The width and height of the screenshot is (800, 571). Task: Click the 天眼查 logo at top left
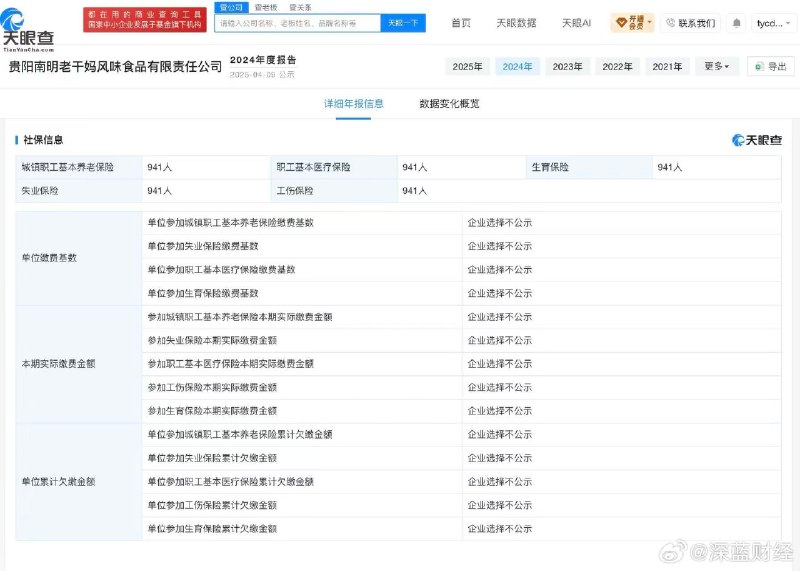28,30
